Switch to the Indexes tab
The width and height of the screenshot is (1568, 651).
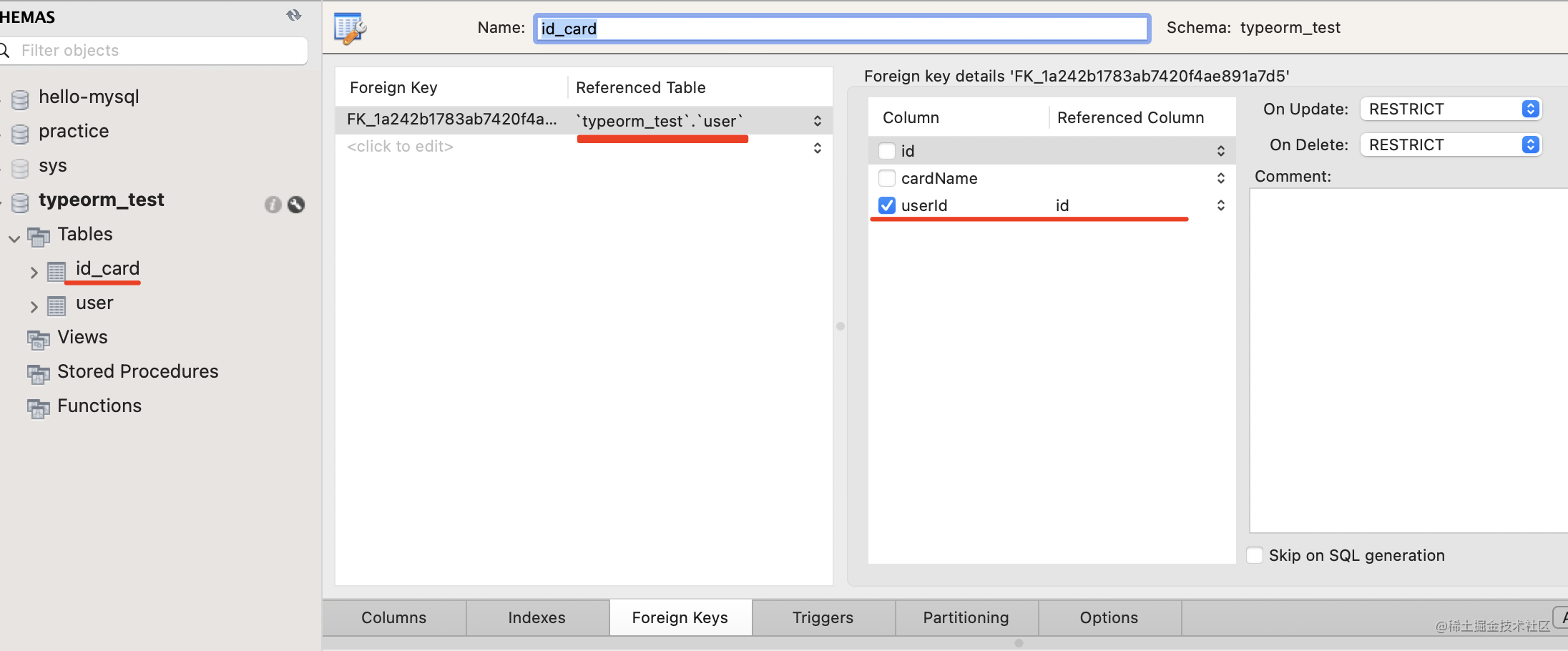536,617
